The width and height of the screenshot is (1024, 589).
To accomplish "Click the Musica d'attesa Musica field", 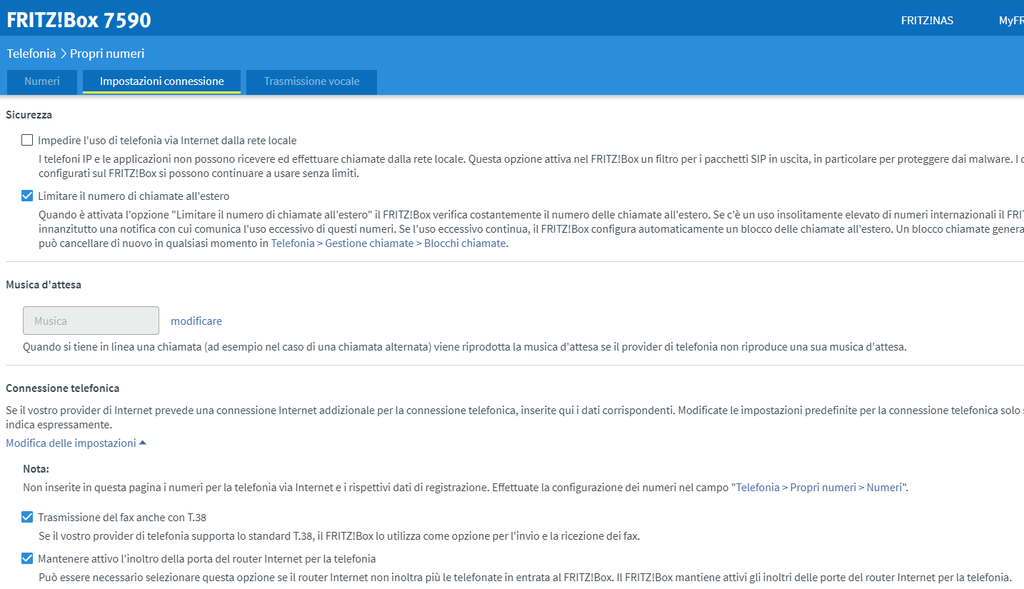I will click(91, 321).
